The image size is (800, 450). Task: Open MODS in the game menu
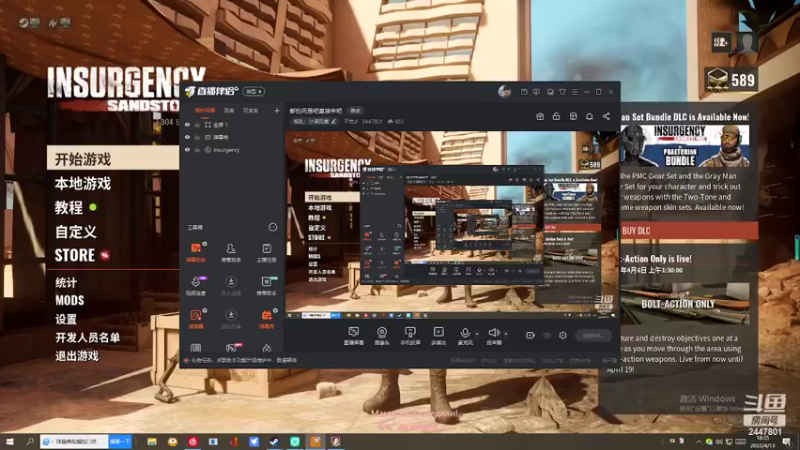point(69,300)
